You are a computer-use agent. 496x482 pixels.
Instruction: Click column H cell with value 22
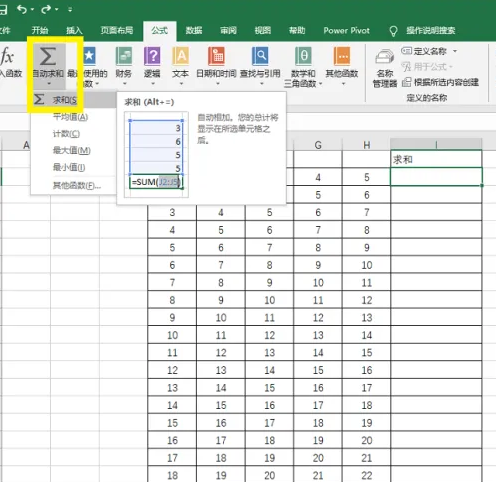click(x=367, y=475)
